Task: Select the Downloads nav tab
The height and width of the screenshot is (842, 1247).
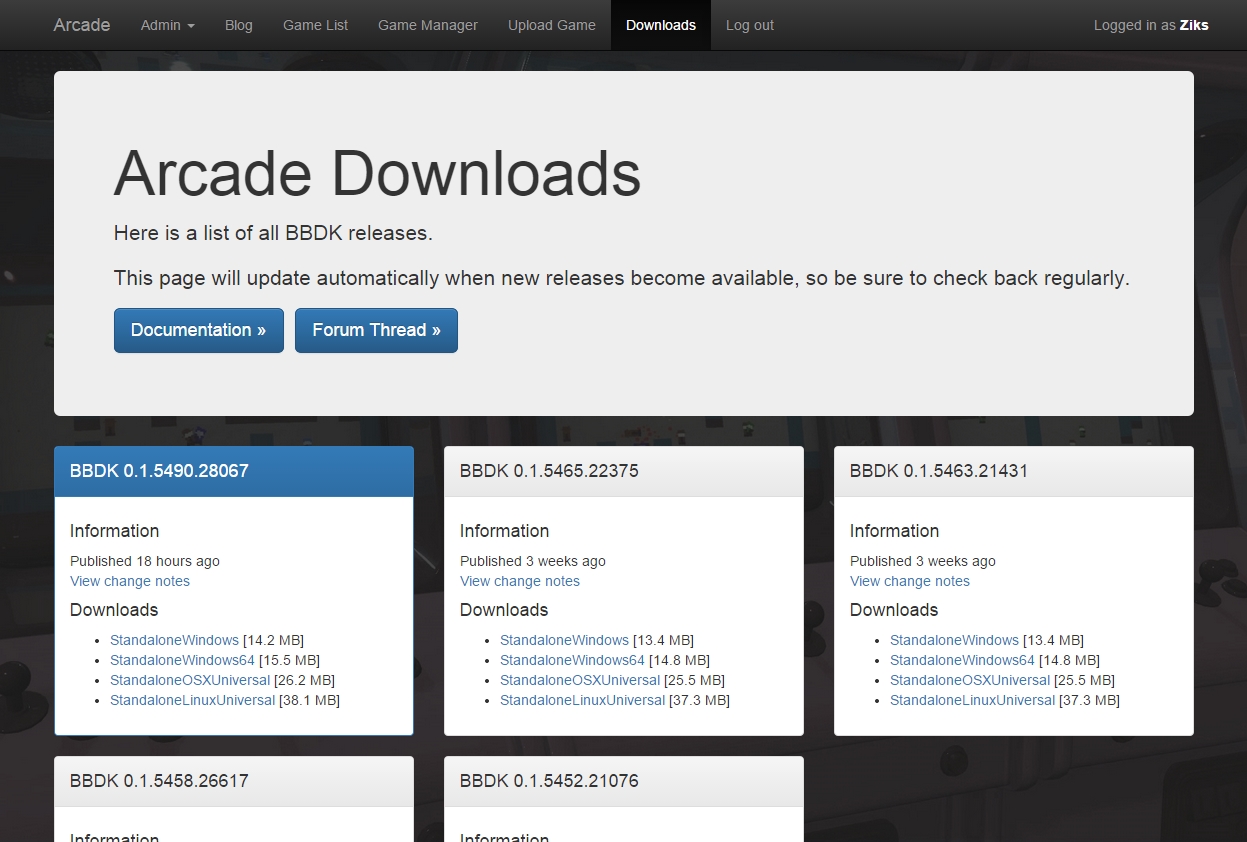Action: pyautogui.click(x=661, y=25)
